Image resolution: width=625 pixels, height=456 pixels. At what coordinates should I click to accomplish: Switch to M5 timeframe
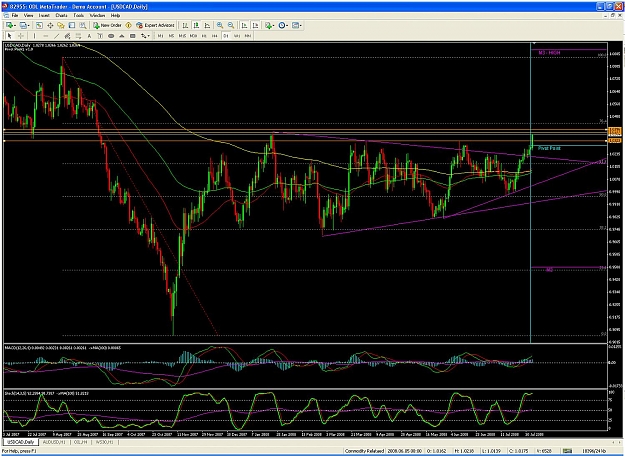click(x=171, y=36)
